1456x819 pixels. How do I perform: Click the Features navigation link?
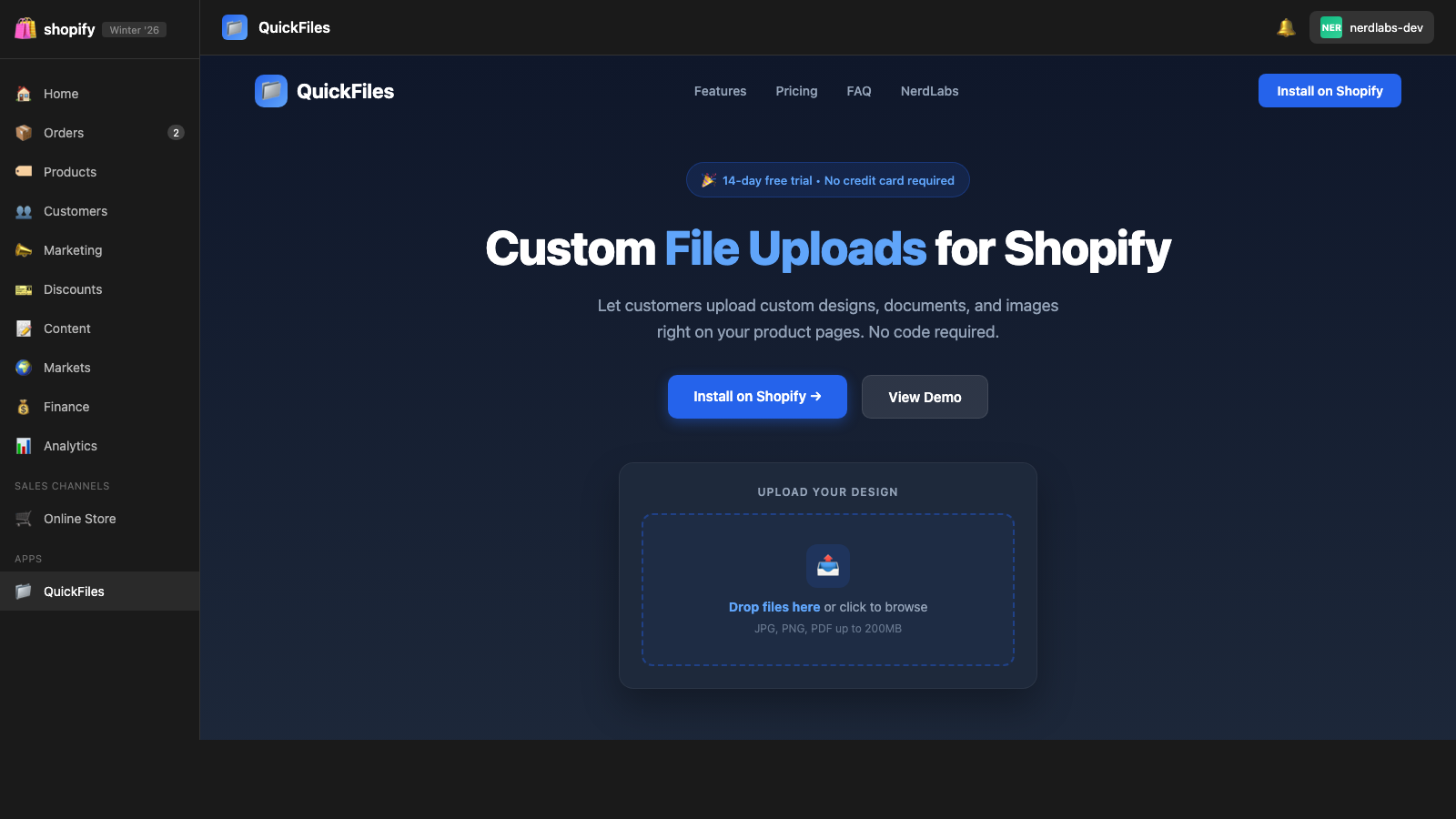coord(720,91)
